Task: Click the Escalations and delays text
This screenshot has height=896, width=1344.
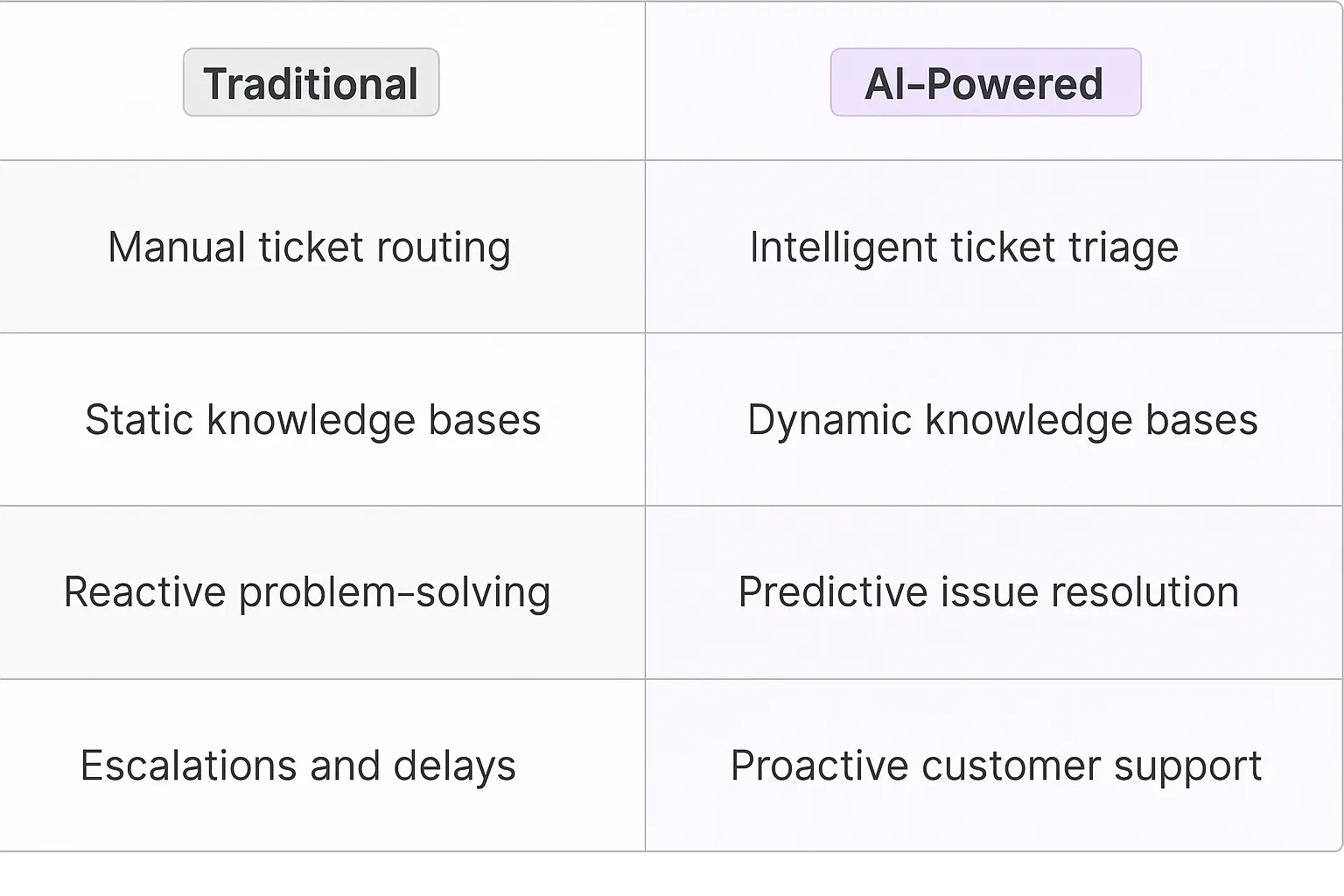Action: click(x=298, y=766)
